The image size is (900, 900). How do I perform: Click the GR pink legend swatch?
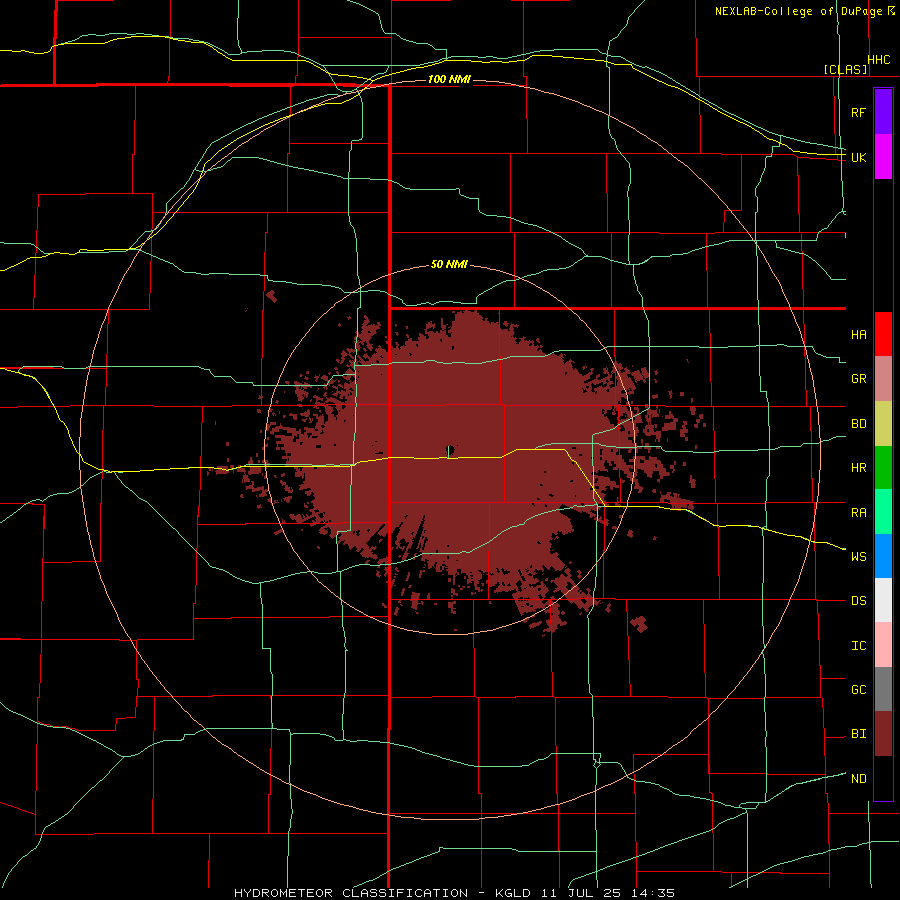[883, 378]
